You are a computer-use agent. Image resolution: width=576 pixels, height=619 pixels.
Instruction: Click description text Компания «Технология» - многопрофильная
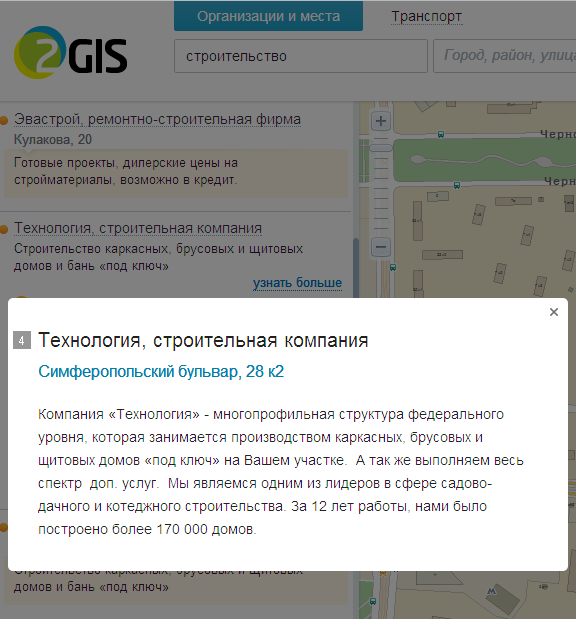pyautogui.click(x=281, y=471)
